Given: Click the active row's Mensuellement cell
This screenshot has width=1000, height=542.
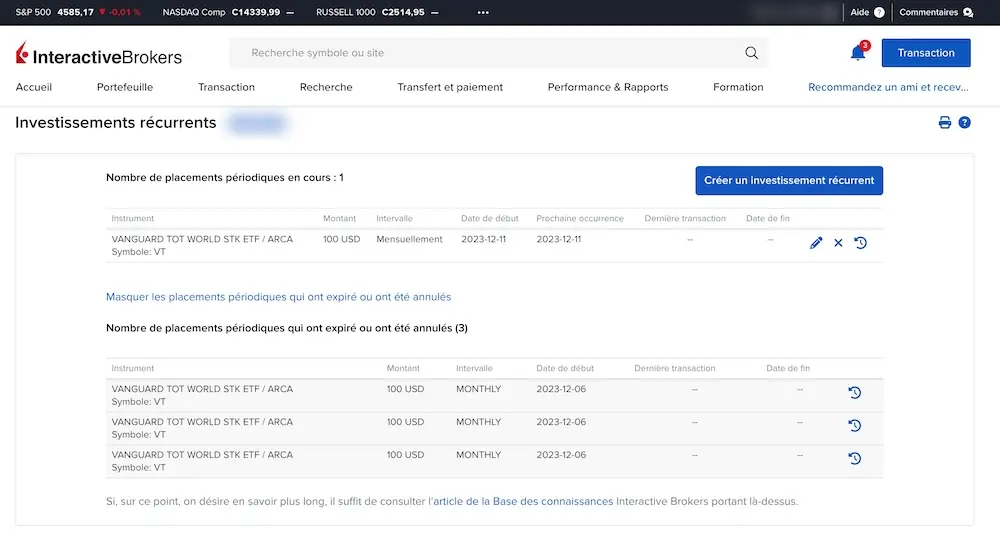Looking at the screenshot, I should click(x=409, y=239).
